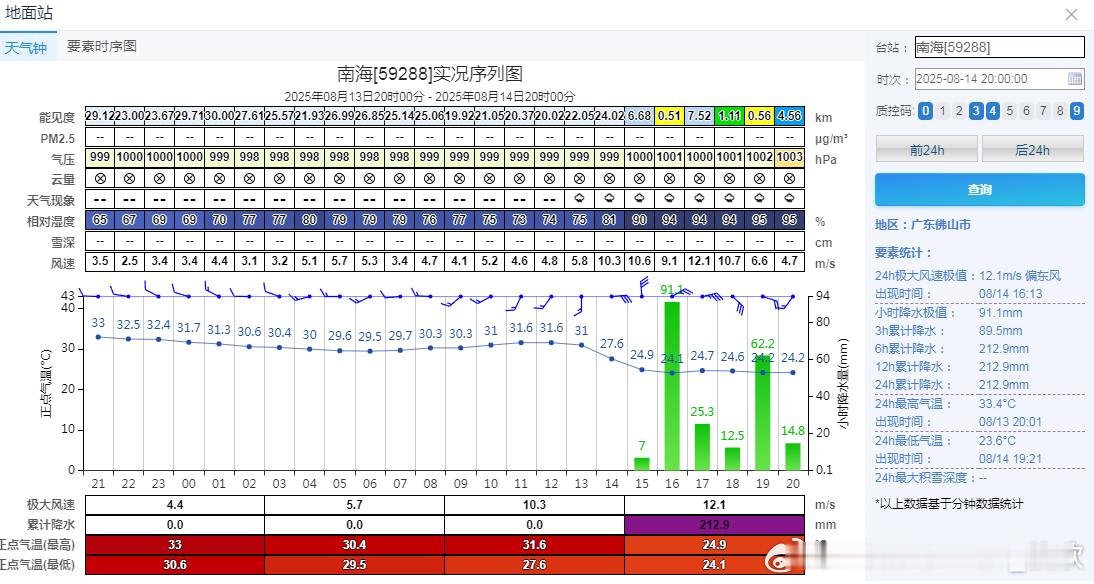Toggle quality control code 1

943,110
